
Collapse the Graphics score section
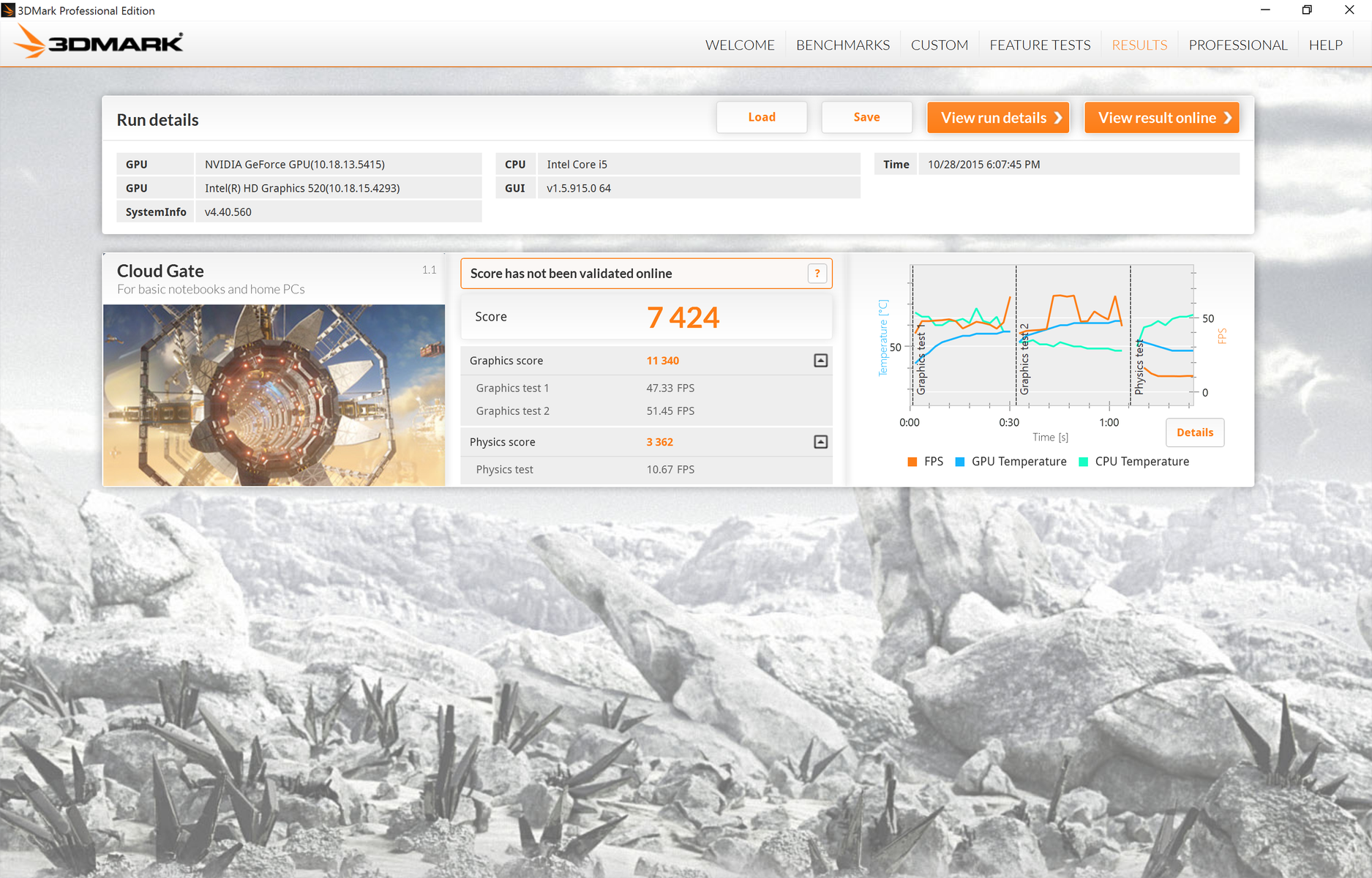click(821, 360)
